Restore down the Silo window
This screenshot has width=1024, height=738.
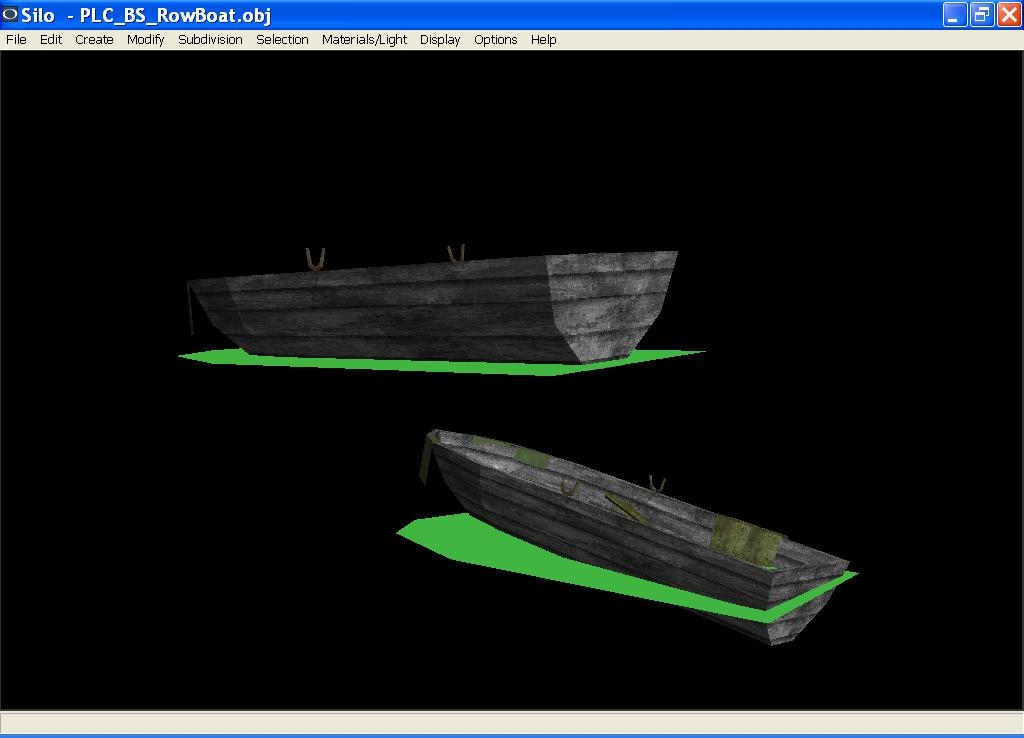982,14
